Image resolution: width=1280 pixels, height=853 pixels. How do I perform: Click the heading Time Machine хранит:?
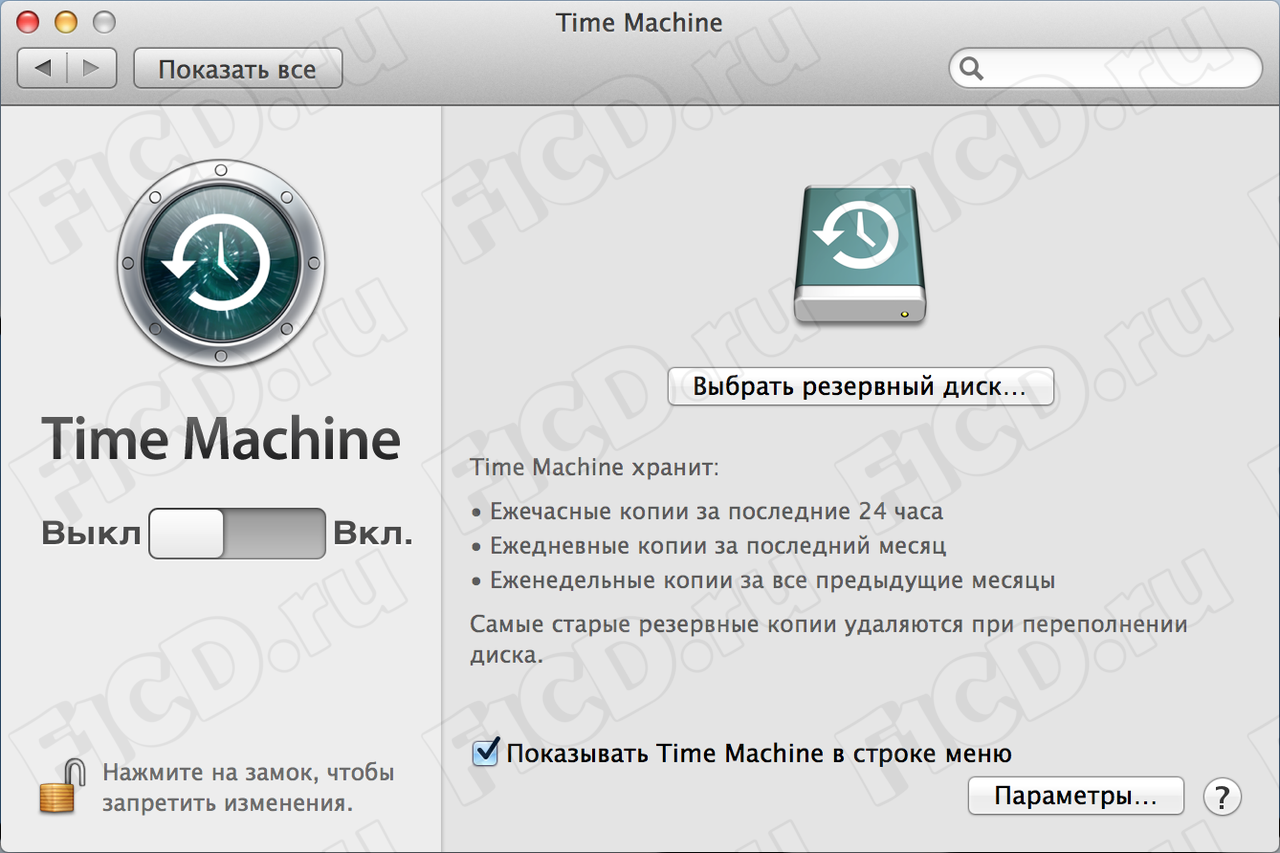pos(595,467)
